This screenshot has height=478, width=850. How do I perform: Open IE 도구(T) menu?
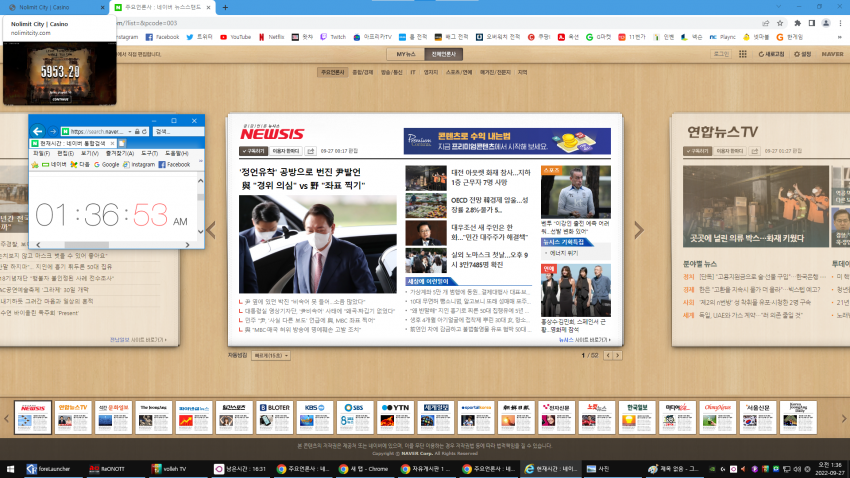[x=150, y=153]
